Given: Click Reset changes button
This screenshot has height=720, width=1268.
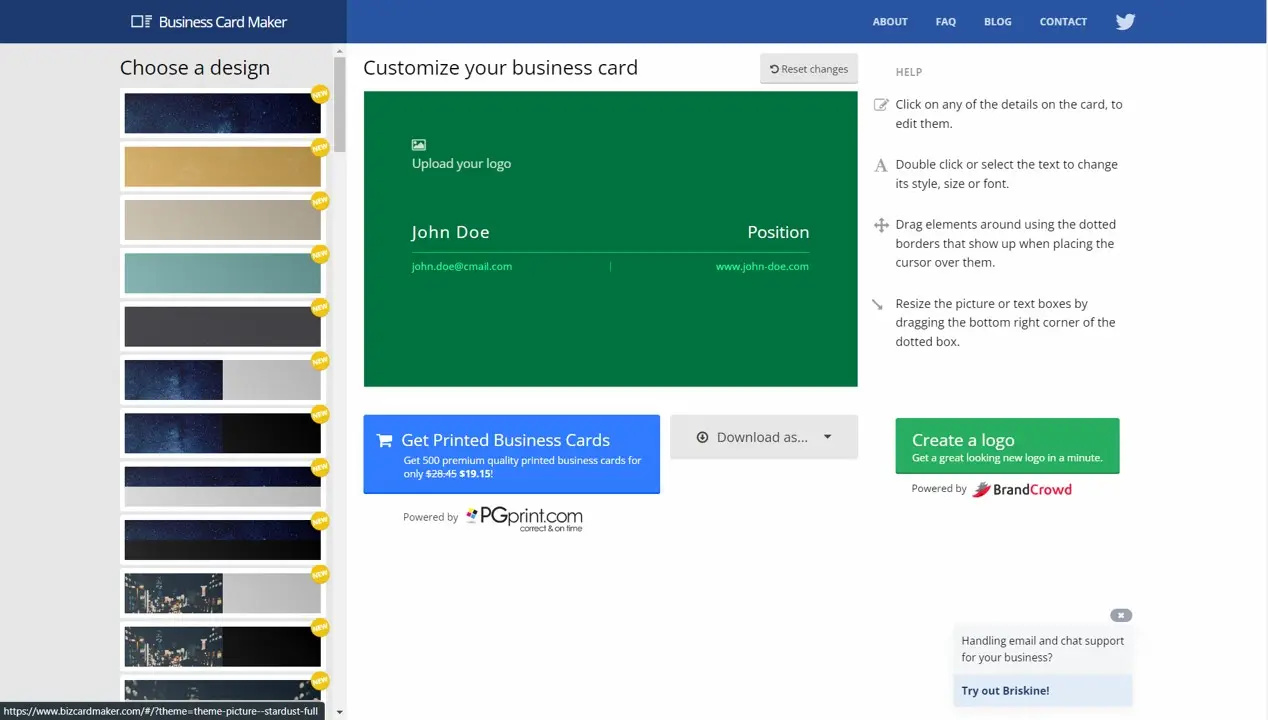Looking at the screenshot, I should click(x=809, y=69).
